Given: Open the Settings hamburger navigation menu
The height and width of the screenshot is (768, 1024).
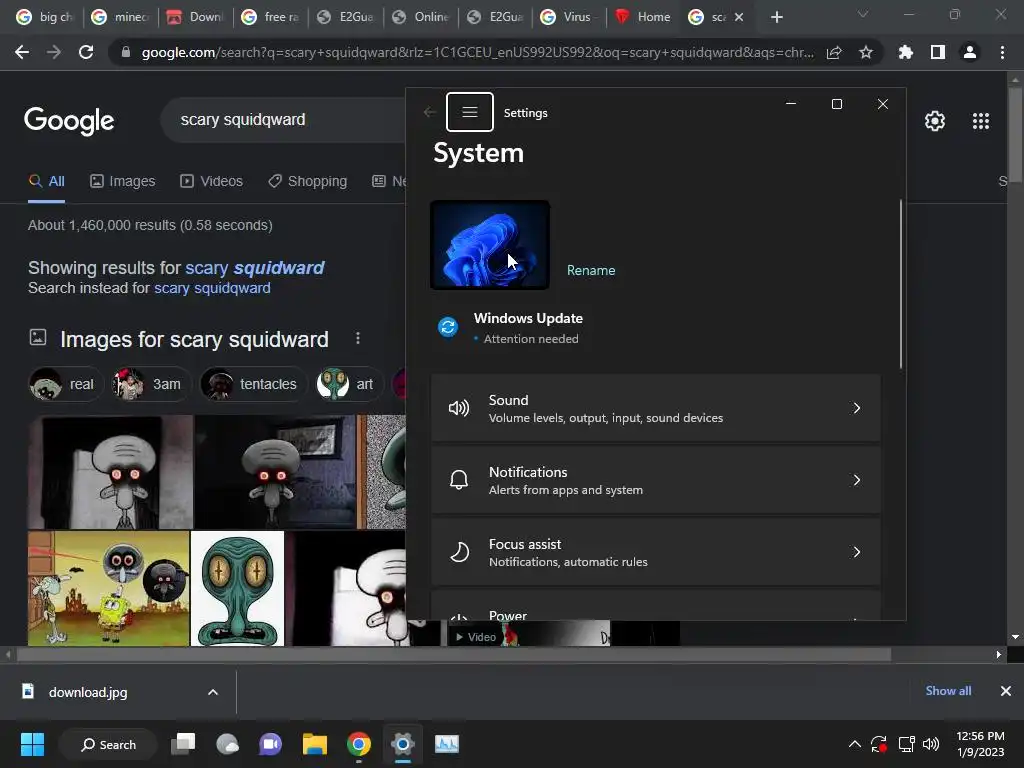Looking at the screenshot, I should [470, 112].
